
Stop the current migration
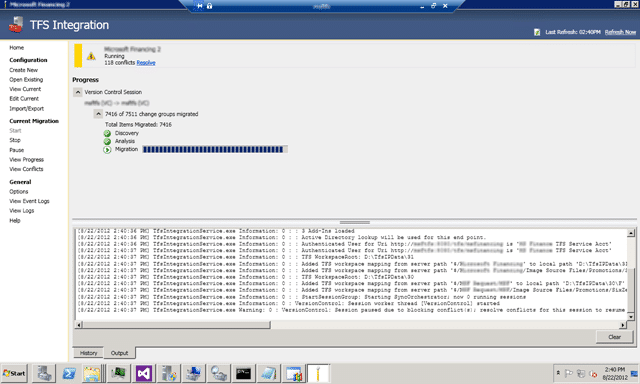coord(15,140)
